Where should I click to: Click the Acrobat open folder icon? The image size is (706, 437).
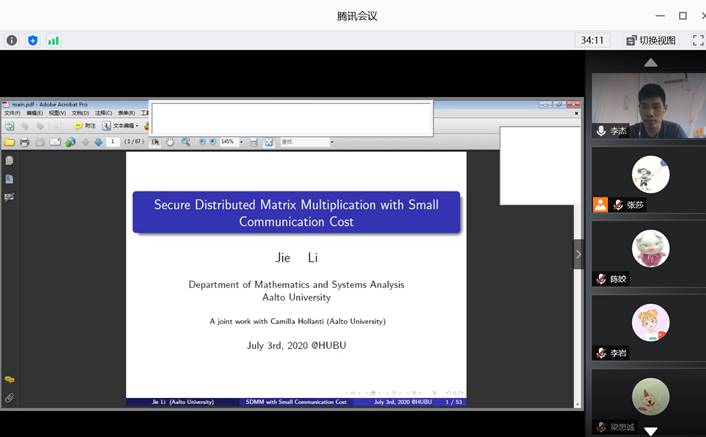point(9,142)
